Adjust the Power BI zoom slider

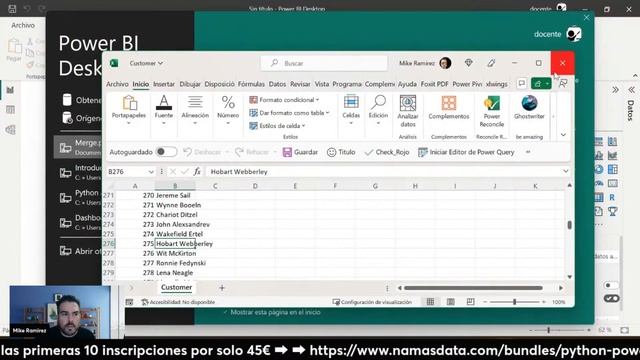[549, 330]
